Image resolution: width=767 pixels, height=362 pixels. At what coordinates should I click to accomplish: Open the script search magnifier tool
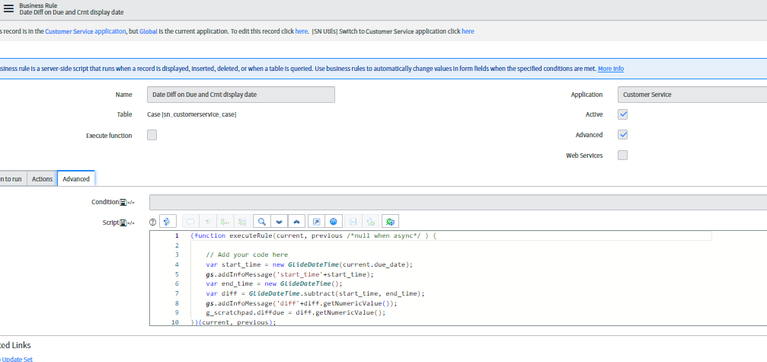pos(262,222)
